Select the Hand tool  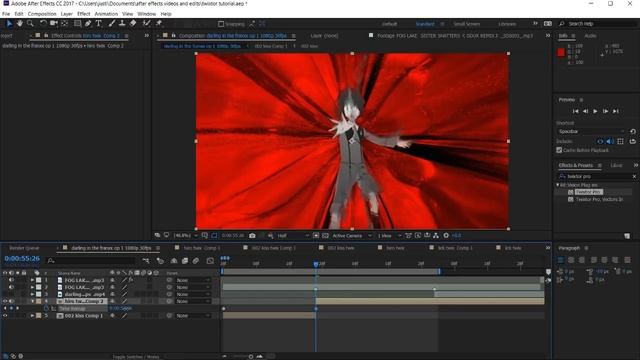click(x=20, y=24)
